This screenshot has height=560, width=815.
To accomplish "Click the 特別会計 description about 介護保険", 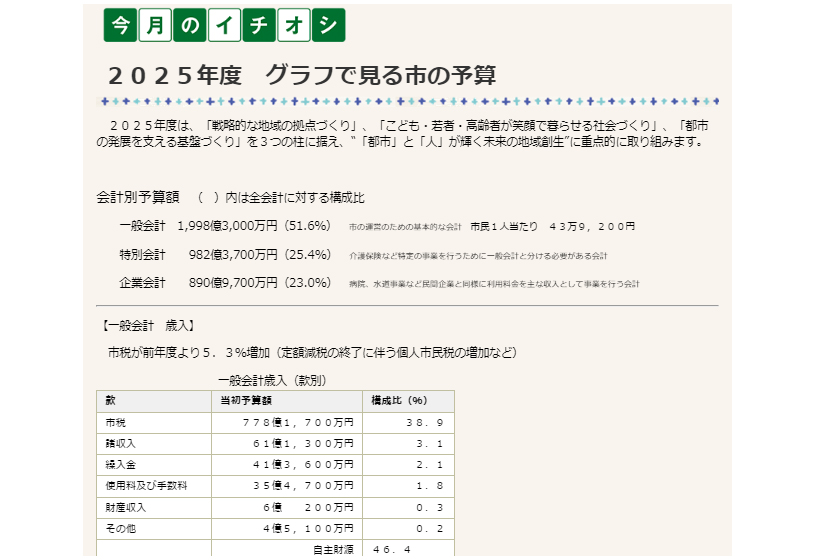I will [x=478, y=256].
